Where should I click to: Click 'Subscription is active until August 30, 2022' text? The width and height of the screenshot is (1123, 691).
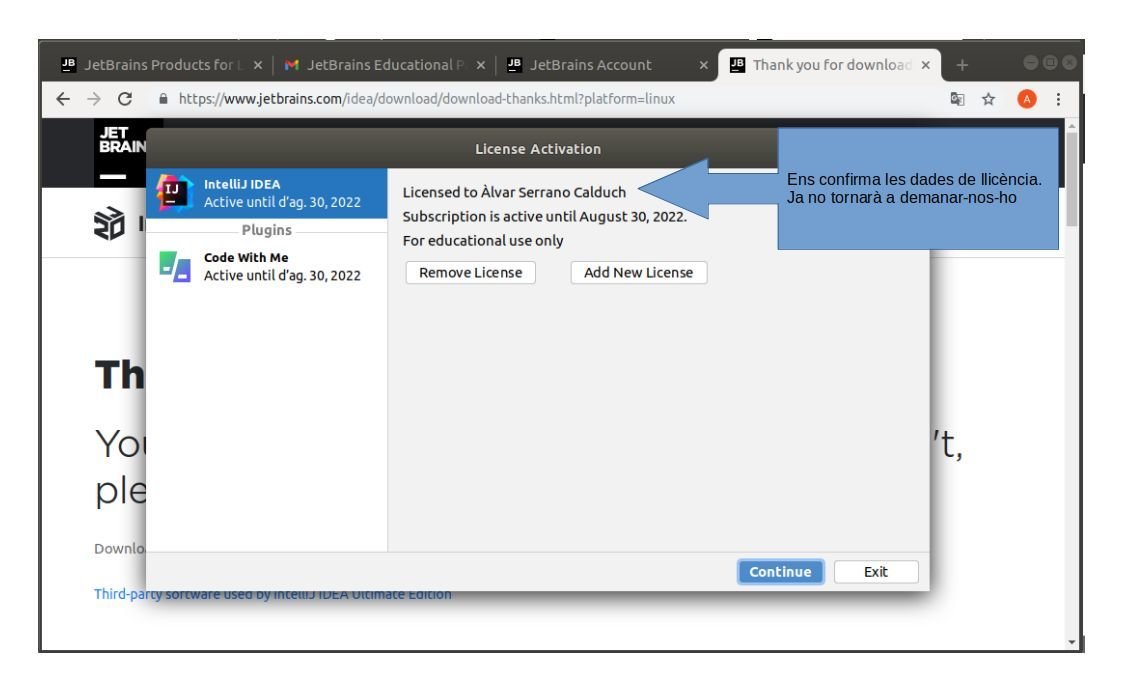click(x=544, y=217)
